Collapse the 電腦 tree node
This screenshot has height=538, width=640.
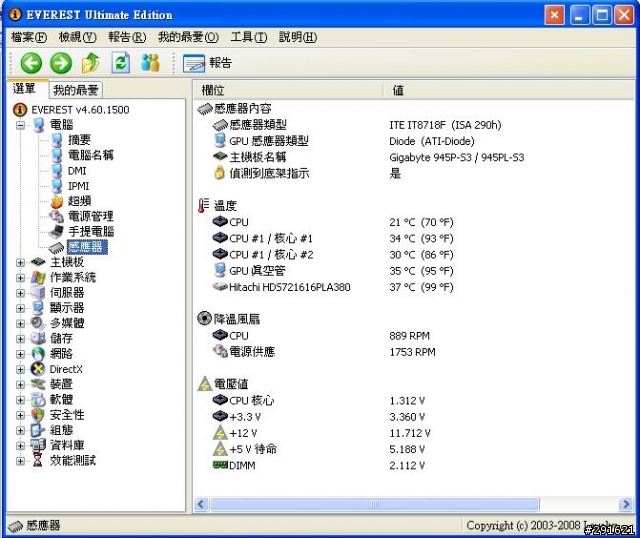click(20, 125)
